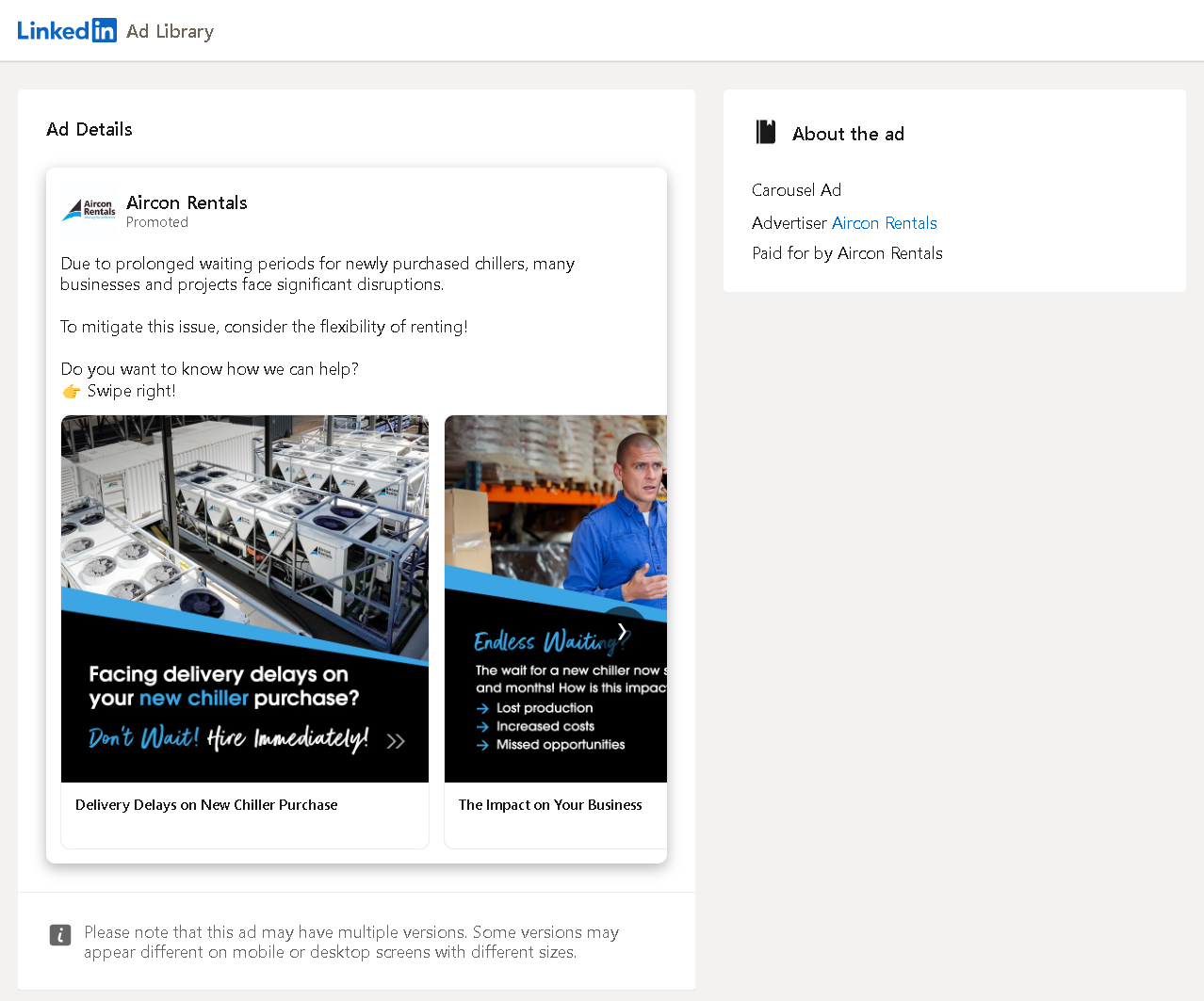The width and height of the screenshot is (1204, 1001).
Task: Open 'The Impact on Your Business' card
Action: 550,805
